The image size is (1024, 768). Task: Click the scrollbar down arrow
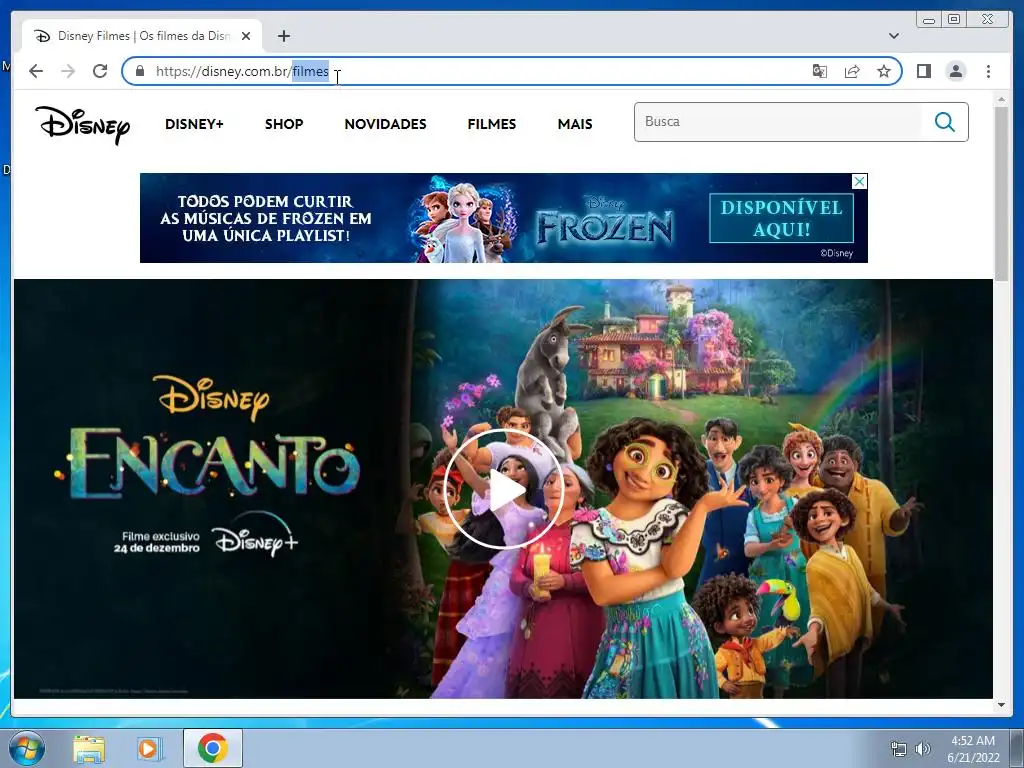coord(1001,705)
